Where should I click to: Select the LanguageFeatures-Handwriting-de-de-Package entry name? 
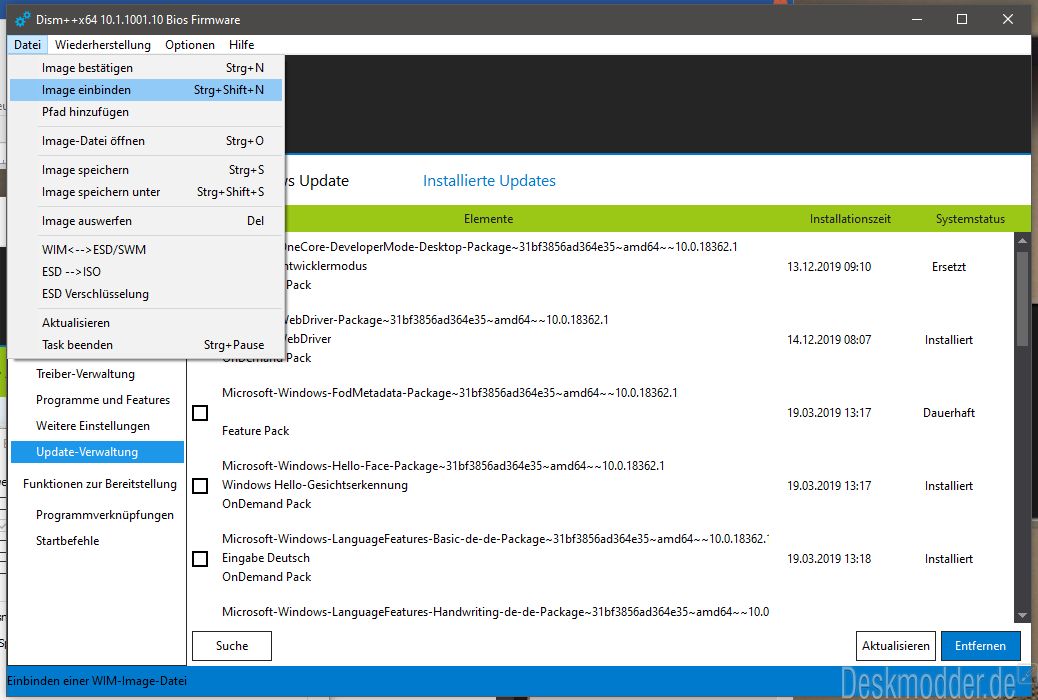(495, 612)
